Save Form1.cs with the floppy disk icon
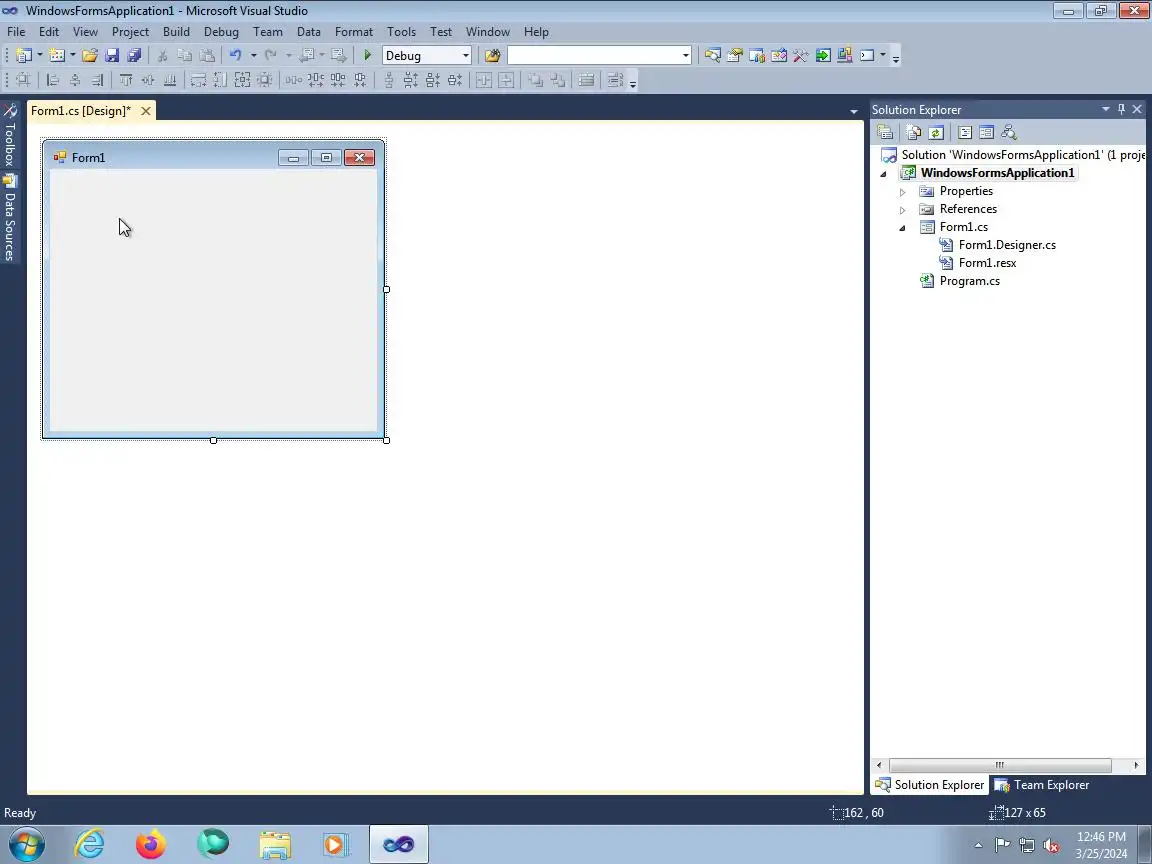1152x864 pixels. click(112, 55)
